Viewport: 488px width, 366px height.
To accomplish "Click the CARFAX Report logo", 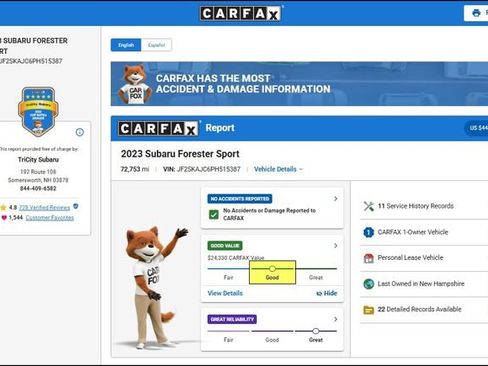I will [x=159, y=128].
